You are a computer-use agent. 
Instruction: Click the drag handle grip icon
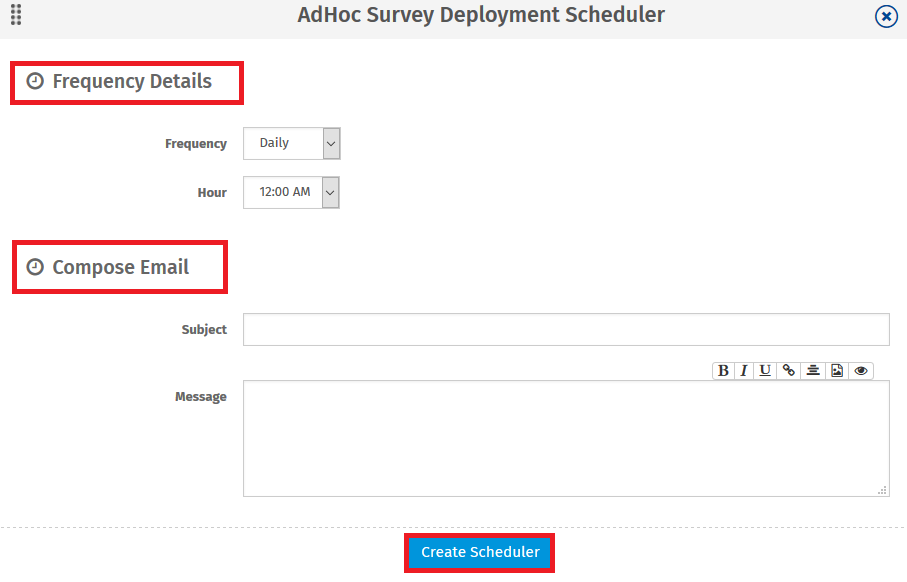point(16,15)
